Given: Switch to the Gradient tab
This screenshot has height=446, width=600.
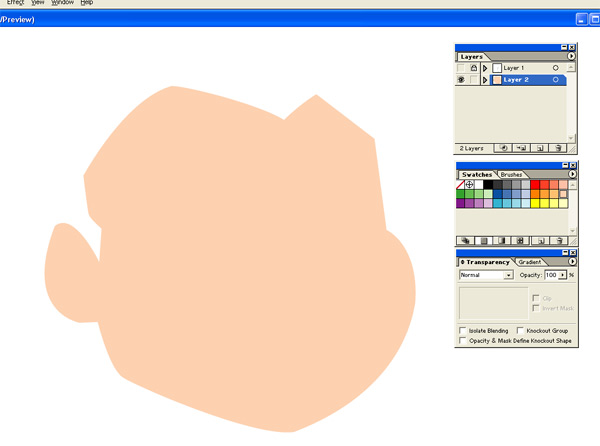Looking at the screenshot, I should (x=530, y=262).
